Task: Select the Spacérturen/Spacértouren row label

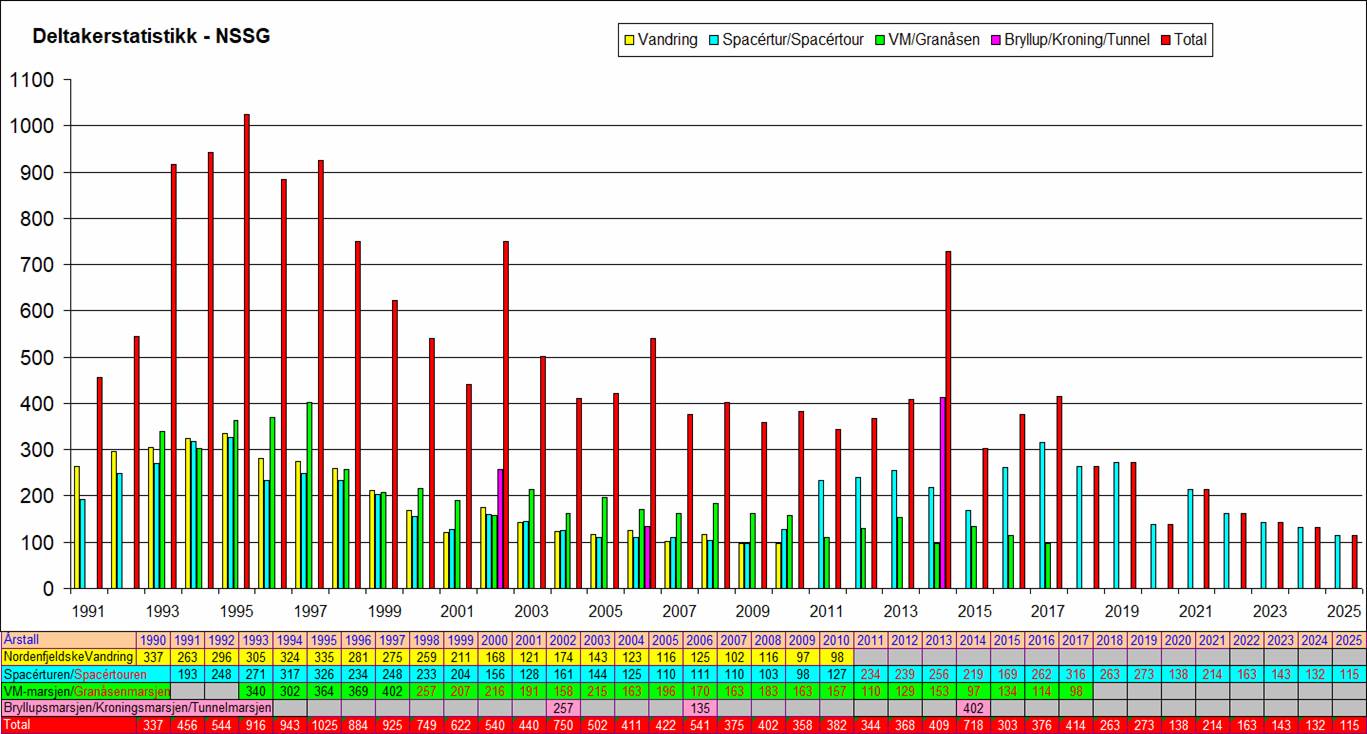Action: 68,674
